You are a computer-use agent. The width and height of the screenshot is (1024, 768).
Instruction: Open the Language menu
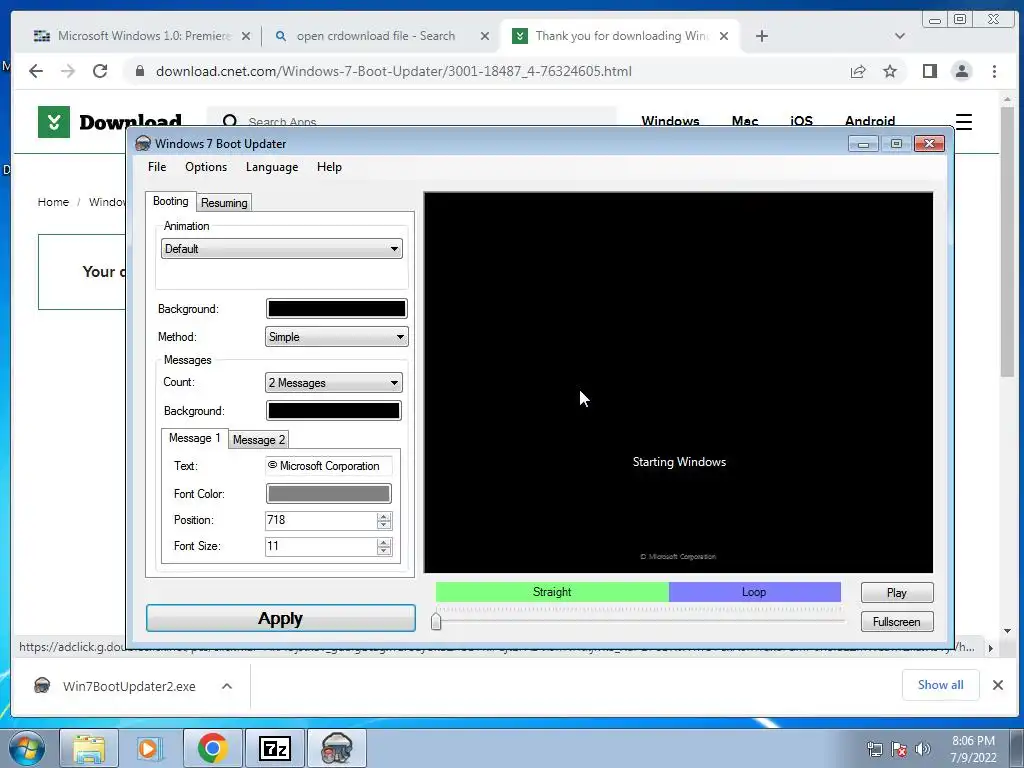coord(272,167)
